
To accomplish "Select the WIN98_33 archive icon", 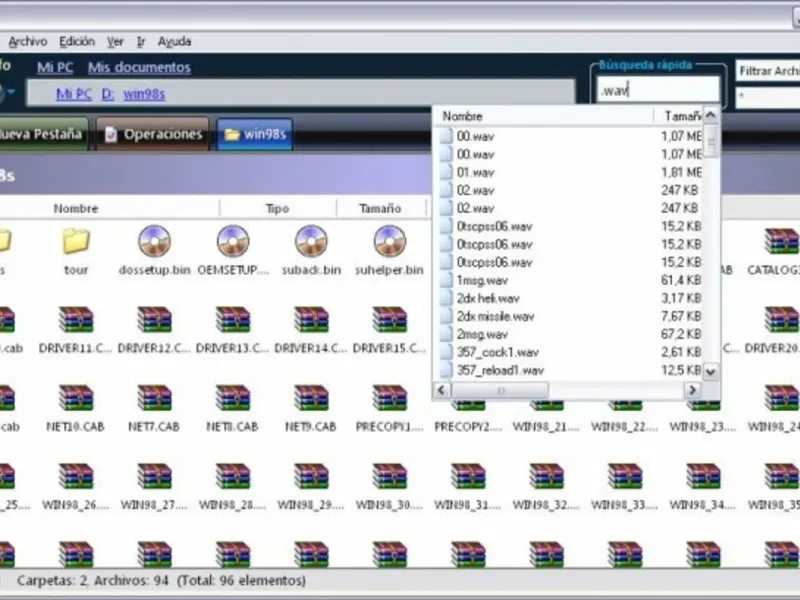I will point(624,477).
